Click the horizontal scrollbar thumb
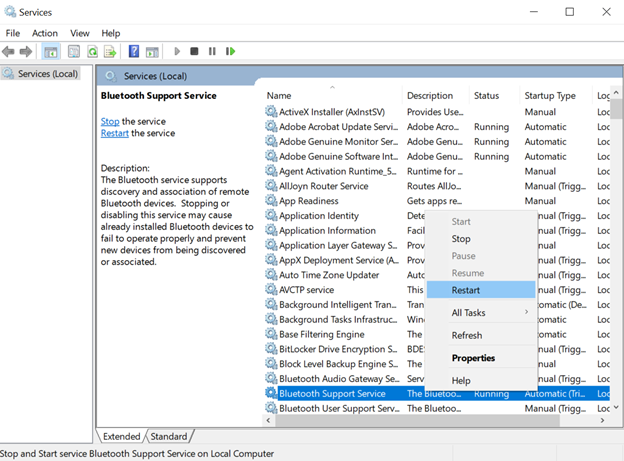This screenshot has height=461, width=624. (x=417, y=420)
